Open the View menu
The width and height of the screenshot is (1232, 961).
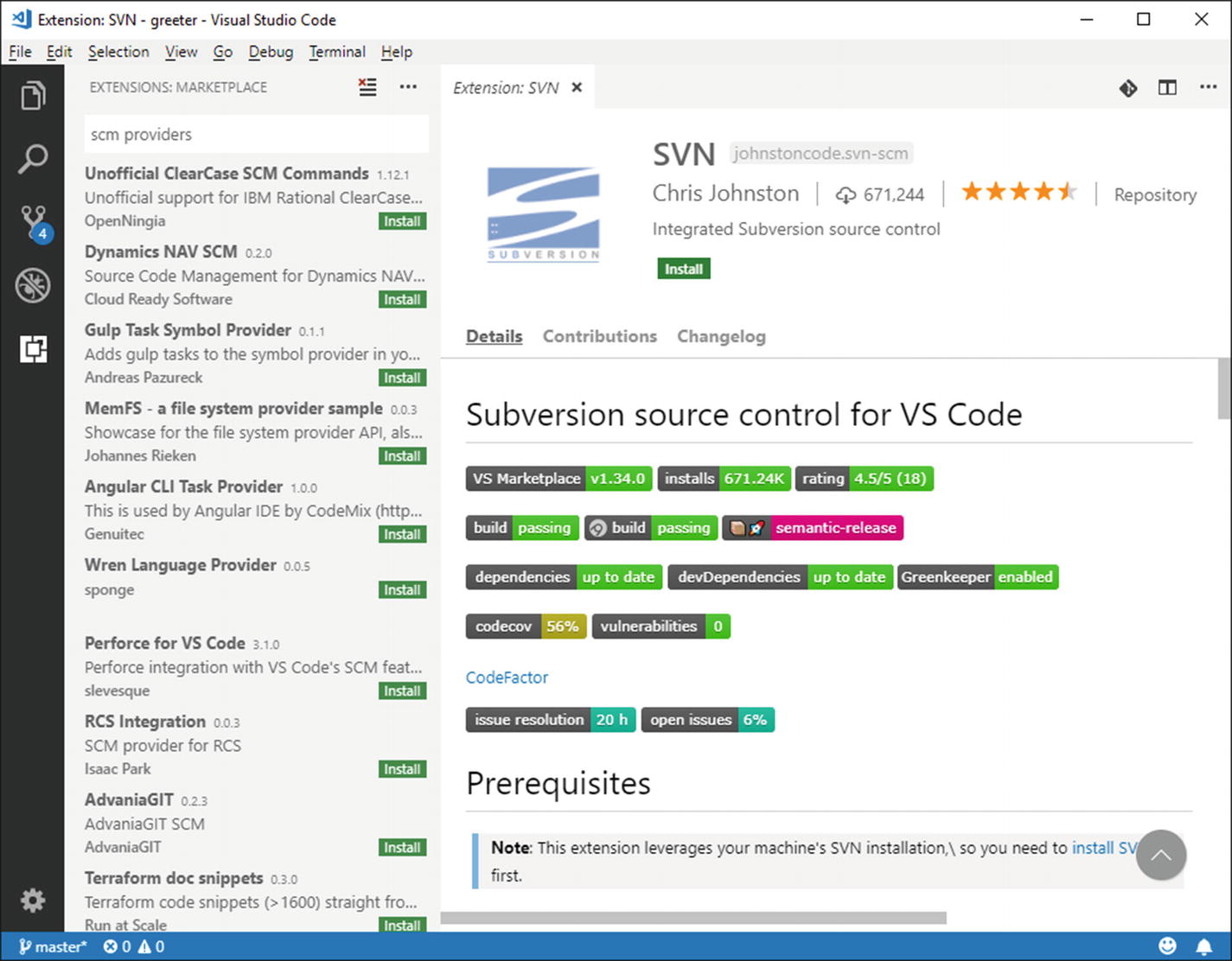coord(181,52)
